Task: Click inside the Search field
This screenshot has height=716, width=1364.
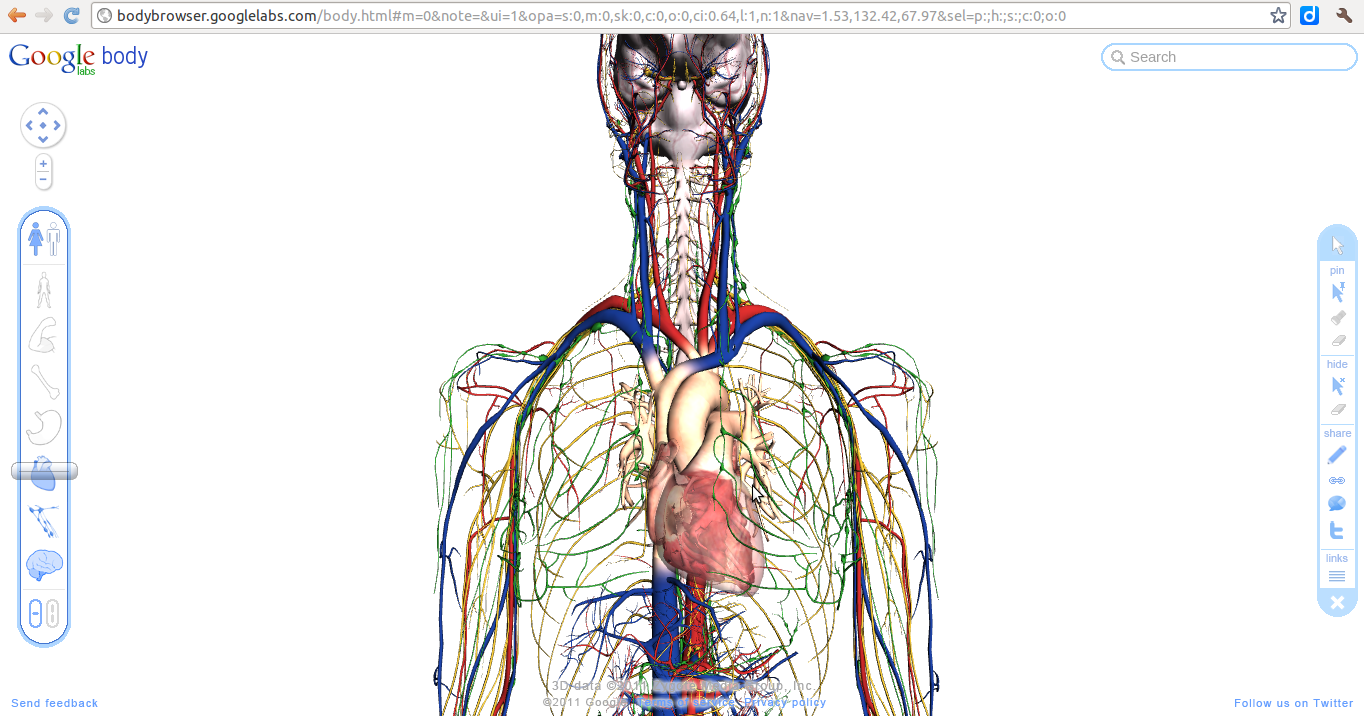Action: (x=1228, y=57)
